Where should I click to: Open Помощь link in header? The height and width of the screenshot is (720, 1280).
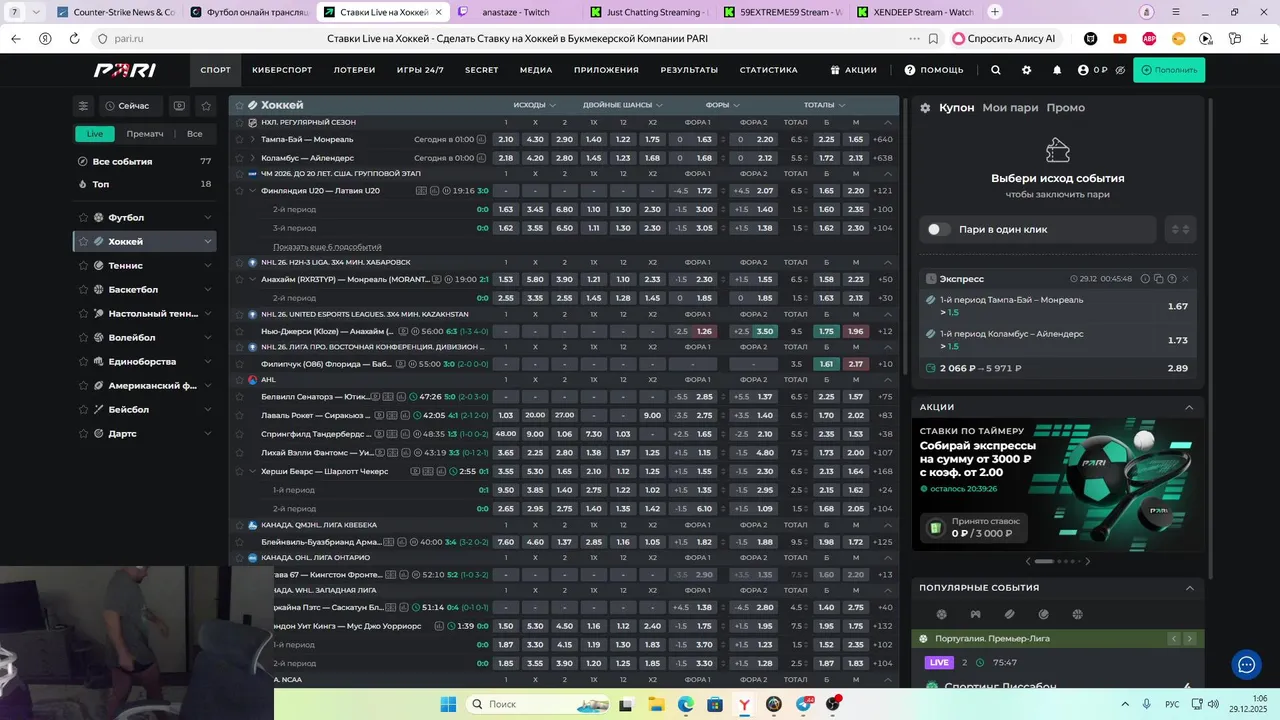934,70
